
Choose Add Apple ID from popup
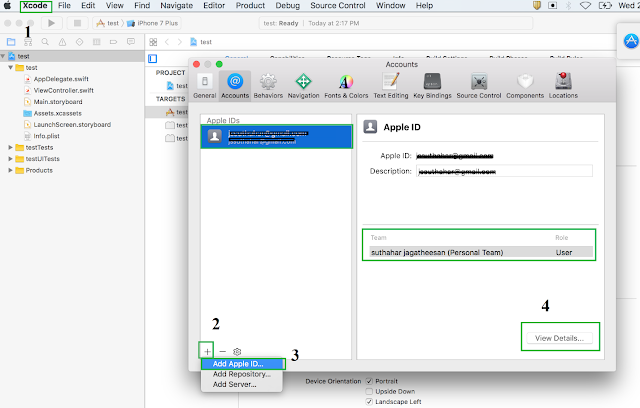tap(243, 364)
